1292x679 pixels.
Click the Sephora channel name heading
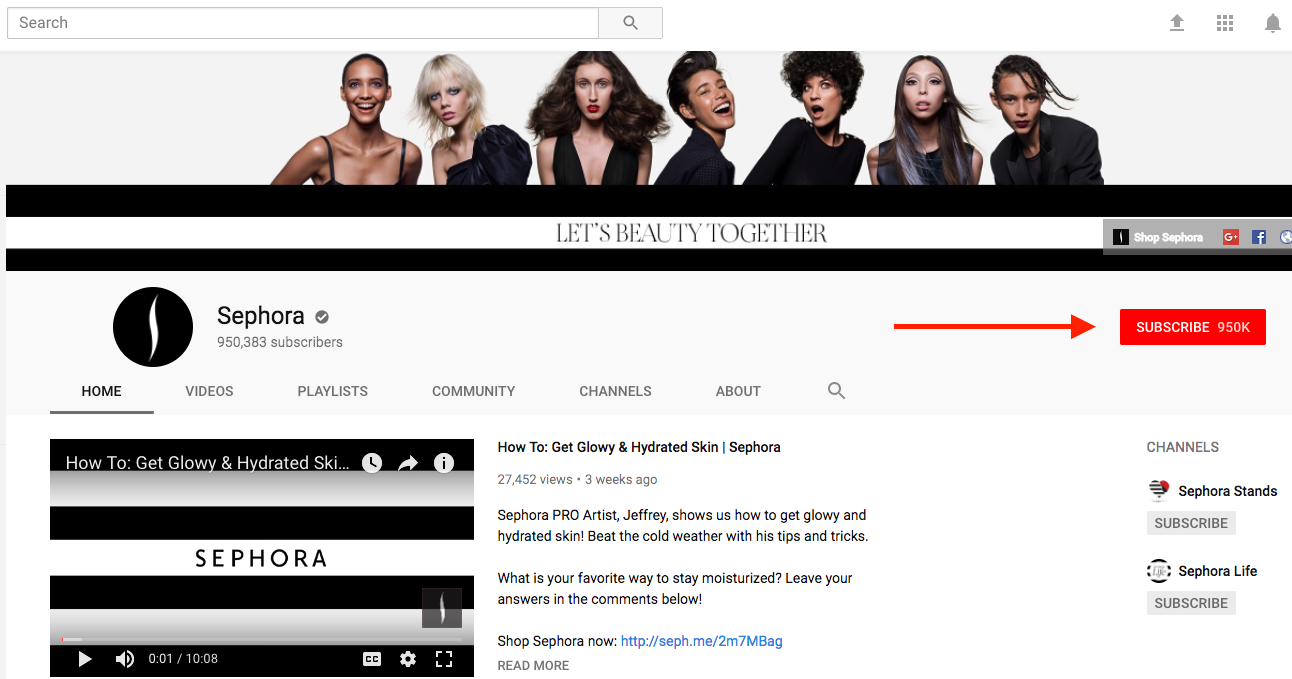(x=260, y=316)
